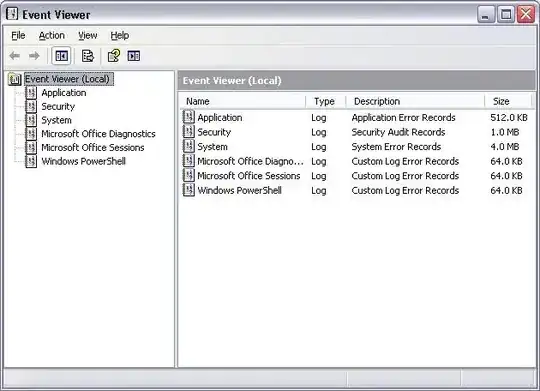The height and width of the screenshot is (391, 540).
Task: Minimize the Event Viewer window
Action: point(486,14)
